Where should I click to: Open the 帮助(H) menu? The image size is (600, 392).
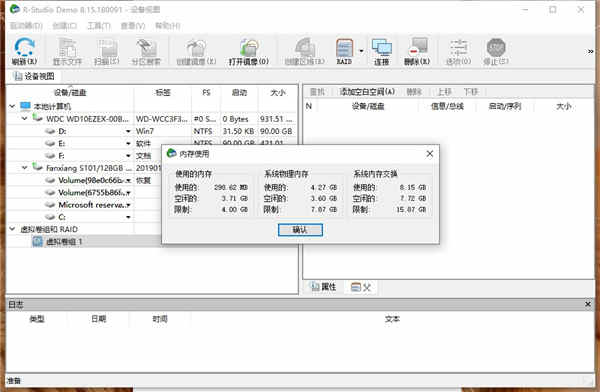pyautogui.click(x=168, y=26)
